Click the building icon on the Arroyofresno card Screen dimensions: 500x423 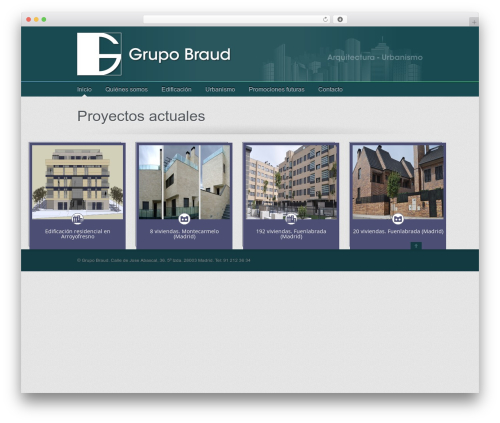coord(77,219)
